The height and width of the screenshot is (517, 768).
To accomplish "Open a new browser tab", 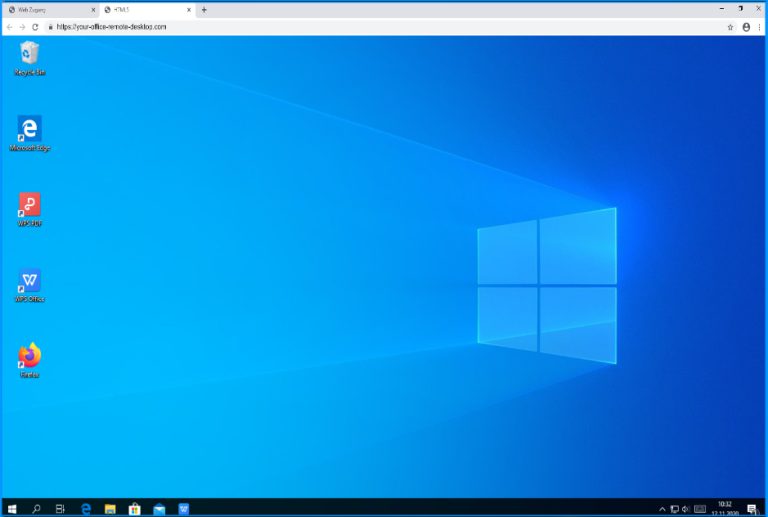I will pyautogui.click(x=204, y=9).
